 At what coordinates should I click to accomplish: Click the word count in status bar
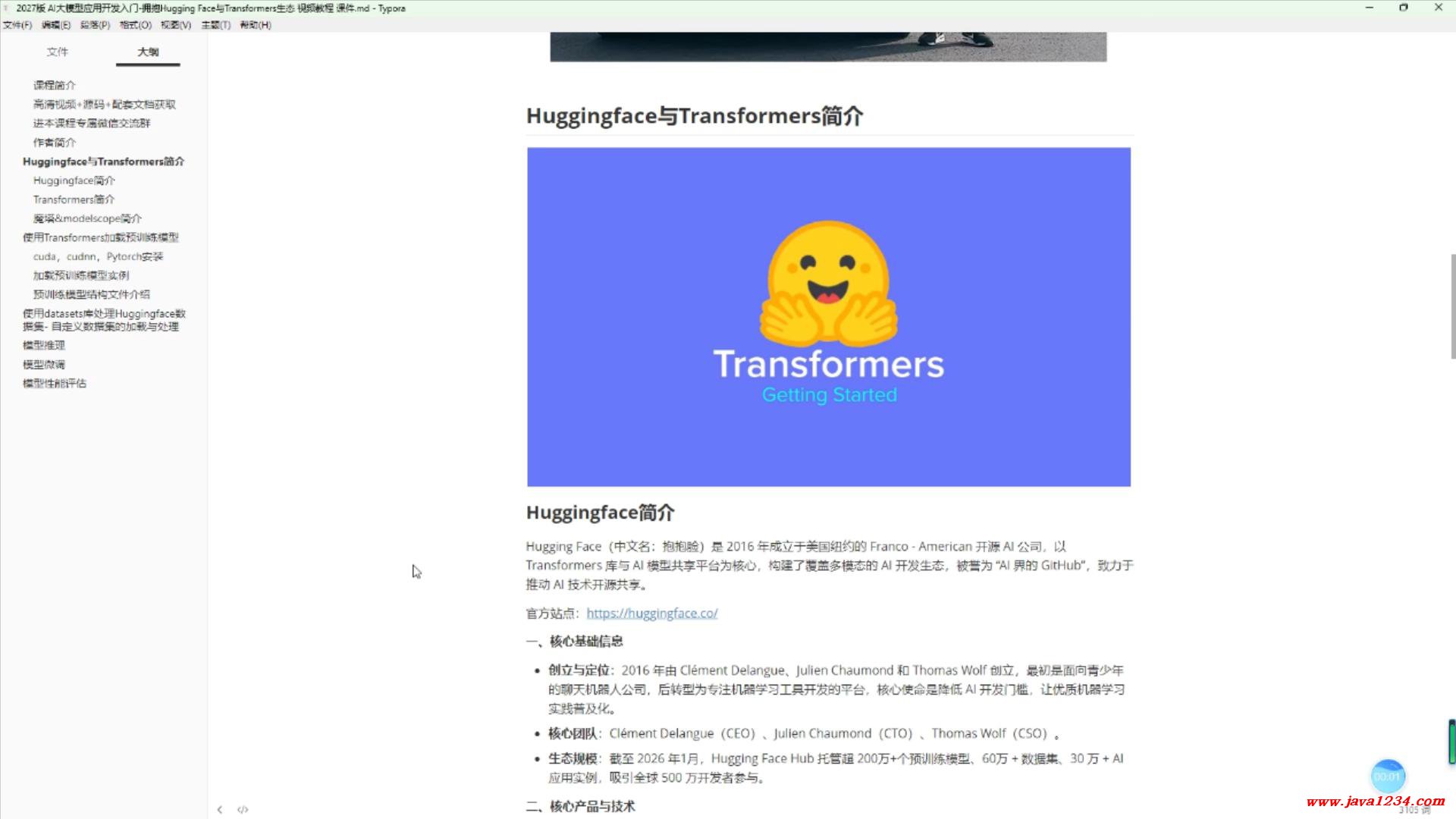[1414, 811]
